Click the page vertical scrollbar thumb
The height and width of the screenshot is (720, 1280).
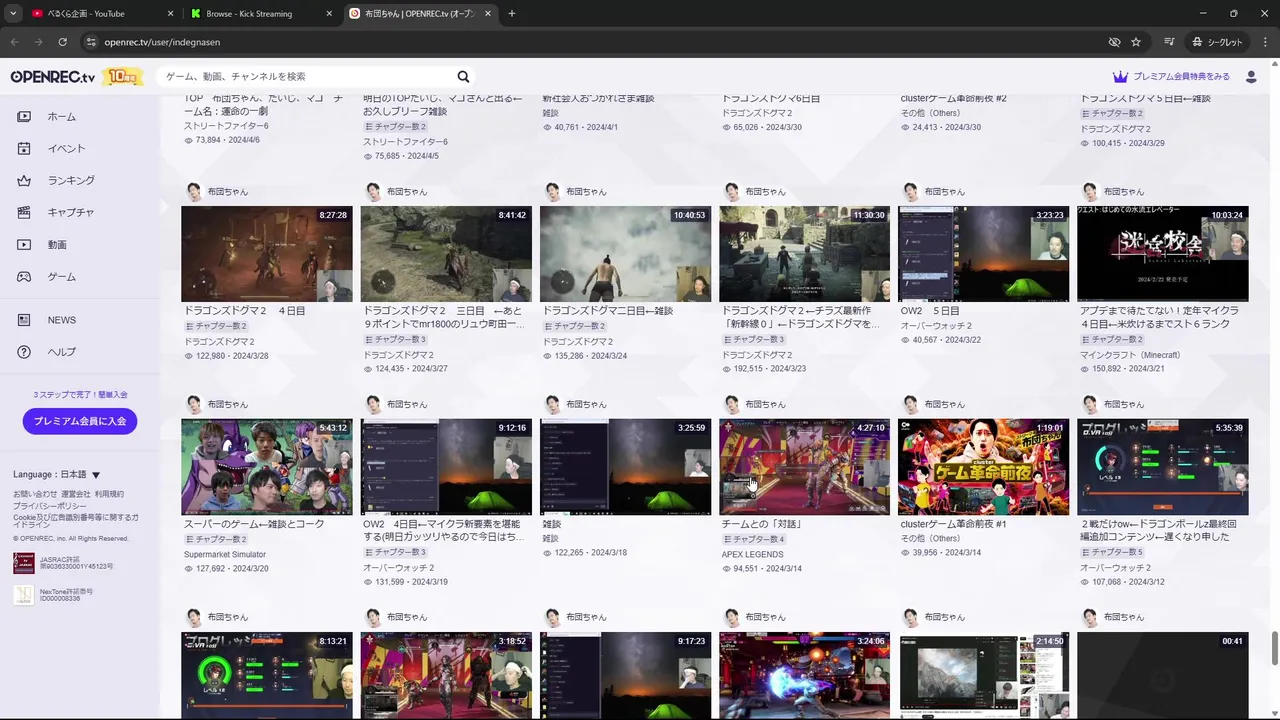coord(1273,648)
